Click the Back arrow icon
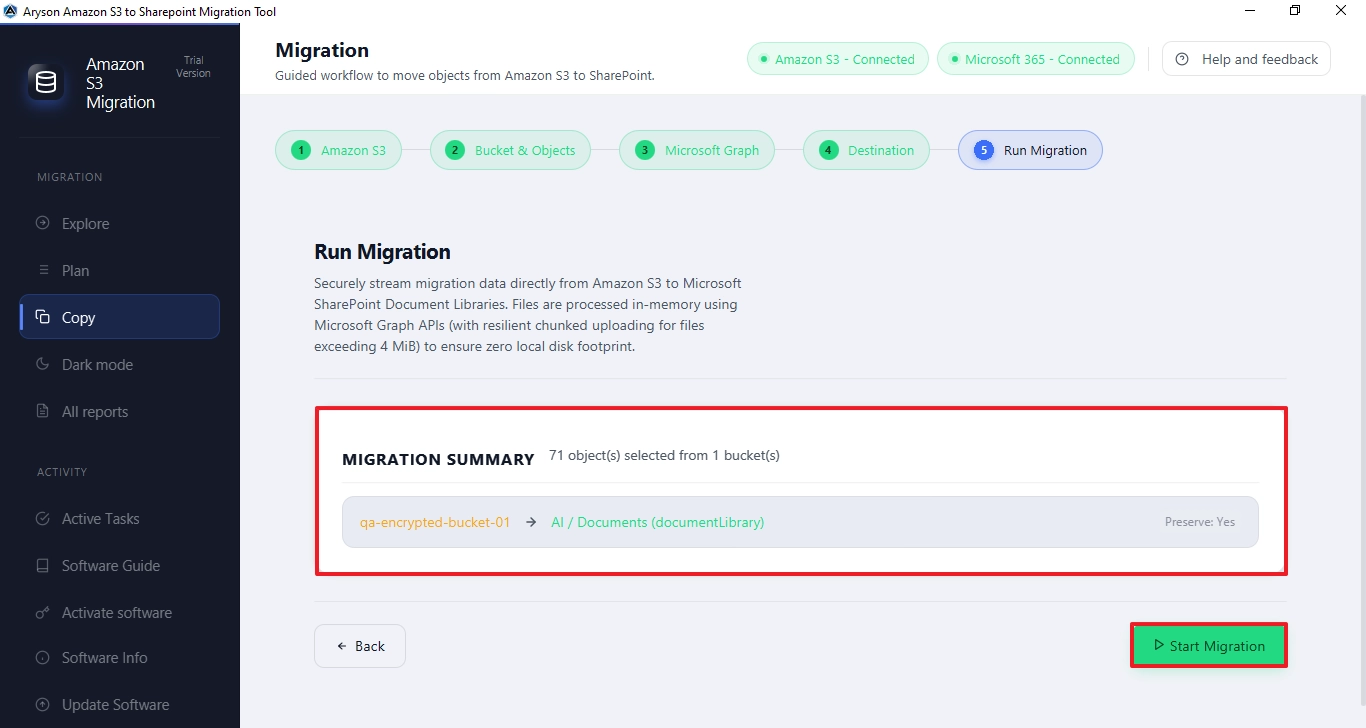 tap(342, 646)
